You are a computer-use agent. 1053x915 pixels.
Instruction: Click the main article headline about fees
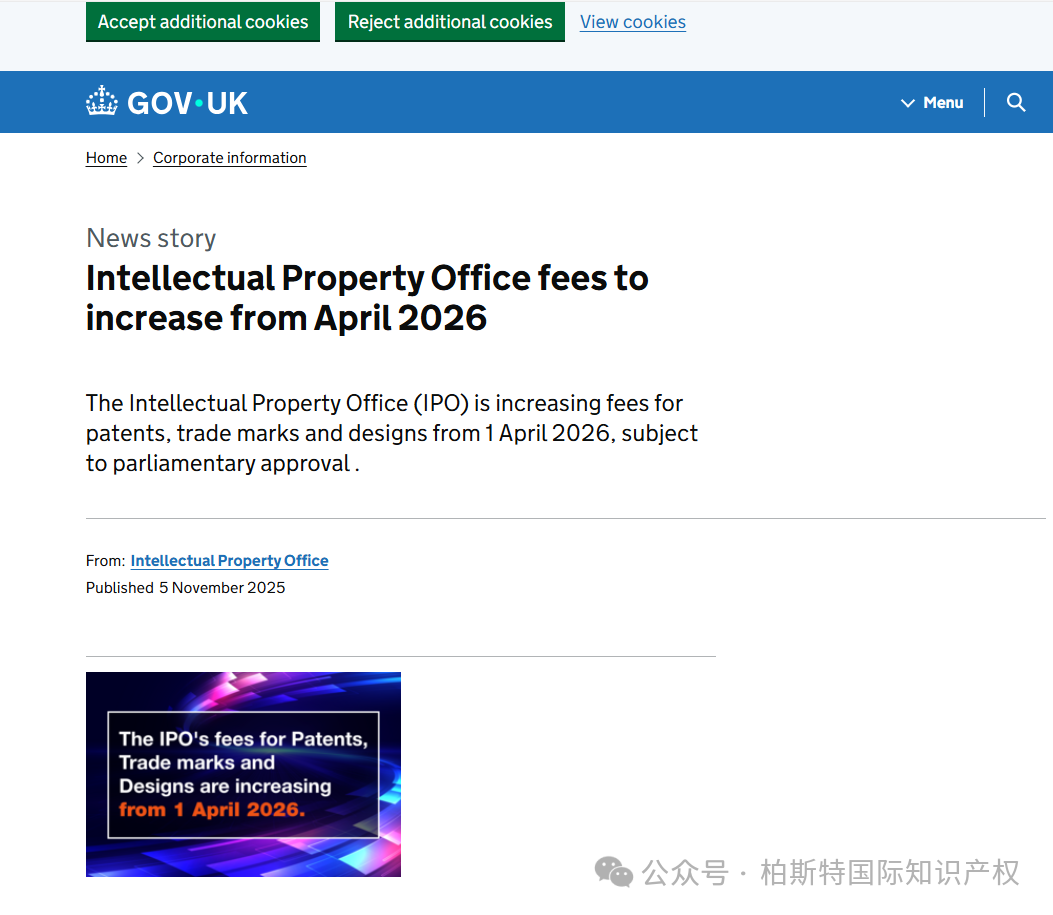[x=367, y=297]
